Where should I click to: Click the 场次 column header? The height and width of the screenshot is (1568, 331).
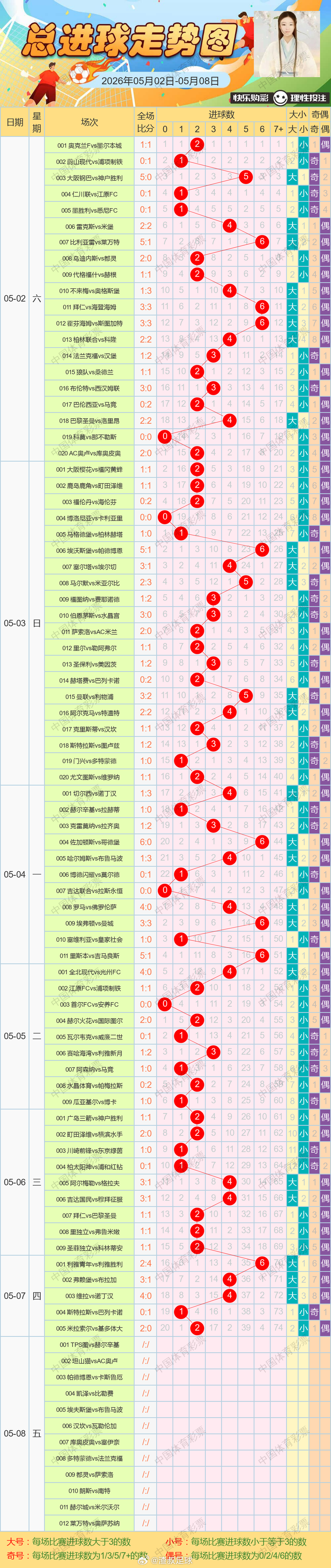tap(89, 122)
